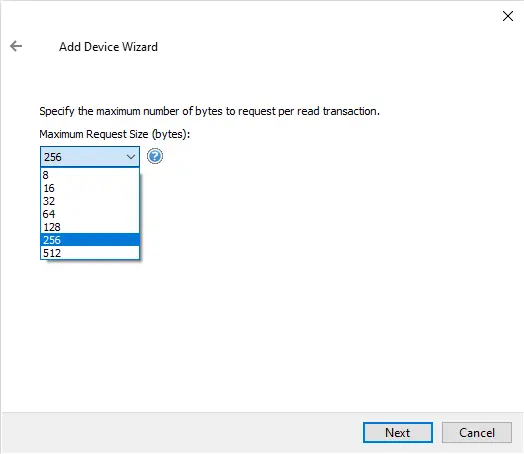Screen dimensions: 524x454
Task: Collapse the dropdown using its chevron arrow
Action: 131,157
